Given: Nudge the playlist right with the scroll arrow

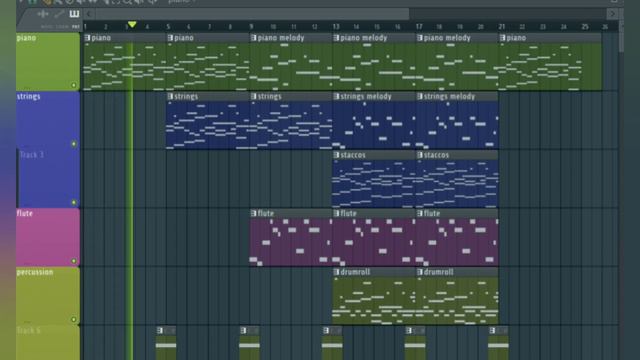Looking at the screenshot, I should (x=612, y=14).
